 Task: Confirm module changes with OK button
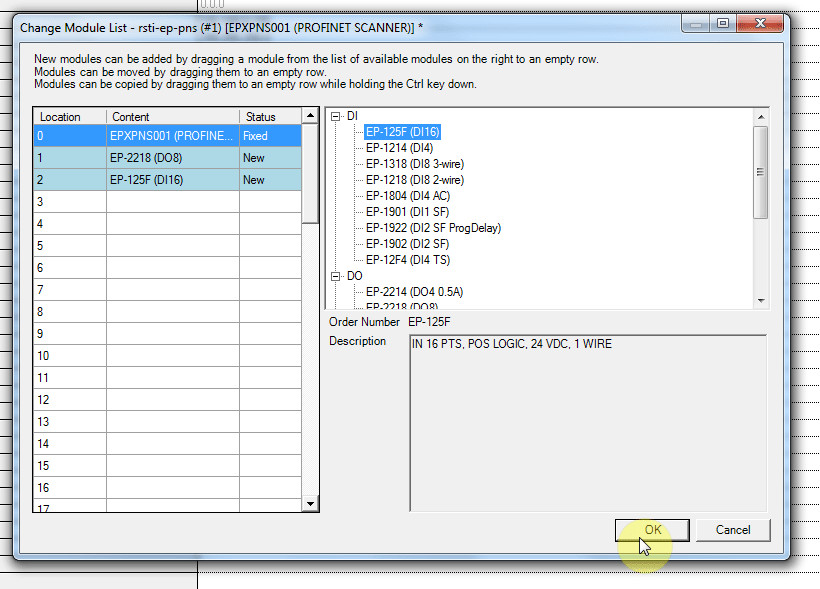coord(652,530)
